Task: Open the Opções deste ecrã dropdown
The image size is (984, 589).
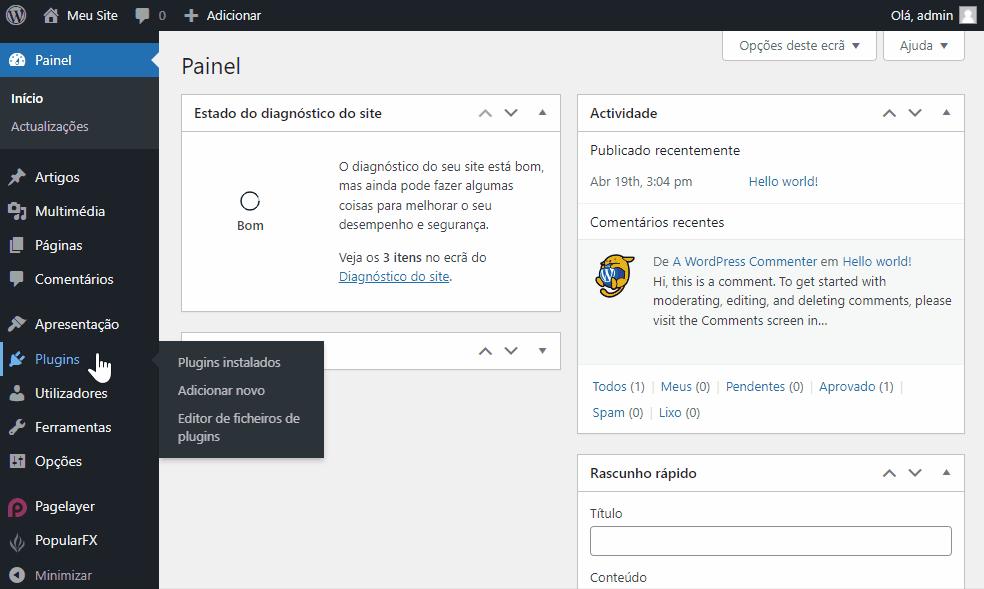Action: tap(799, 46)
